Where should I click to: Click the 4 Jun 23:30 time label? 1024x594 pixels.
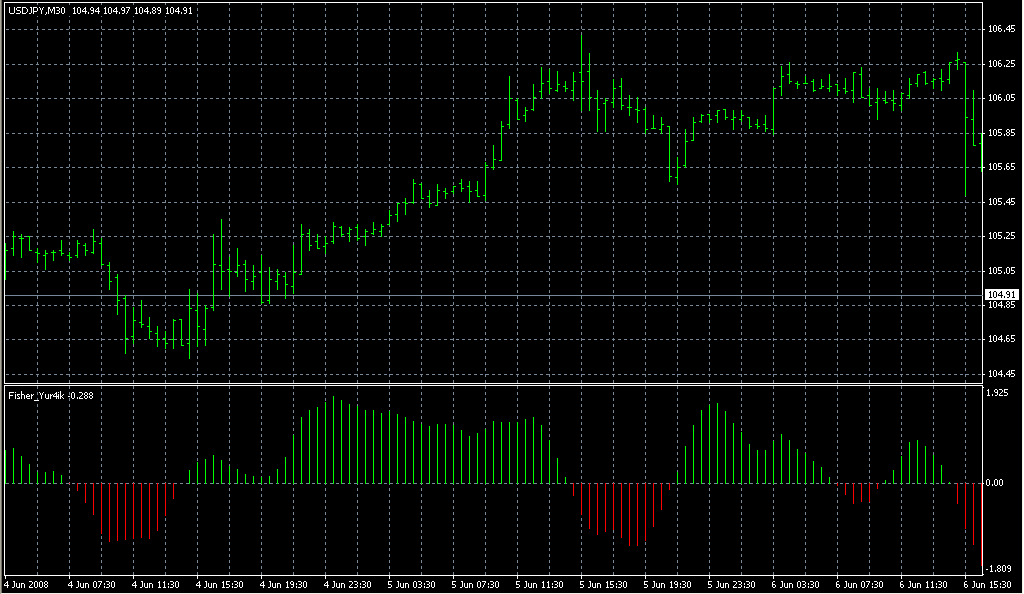347,585
